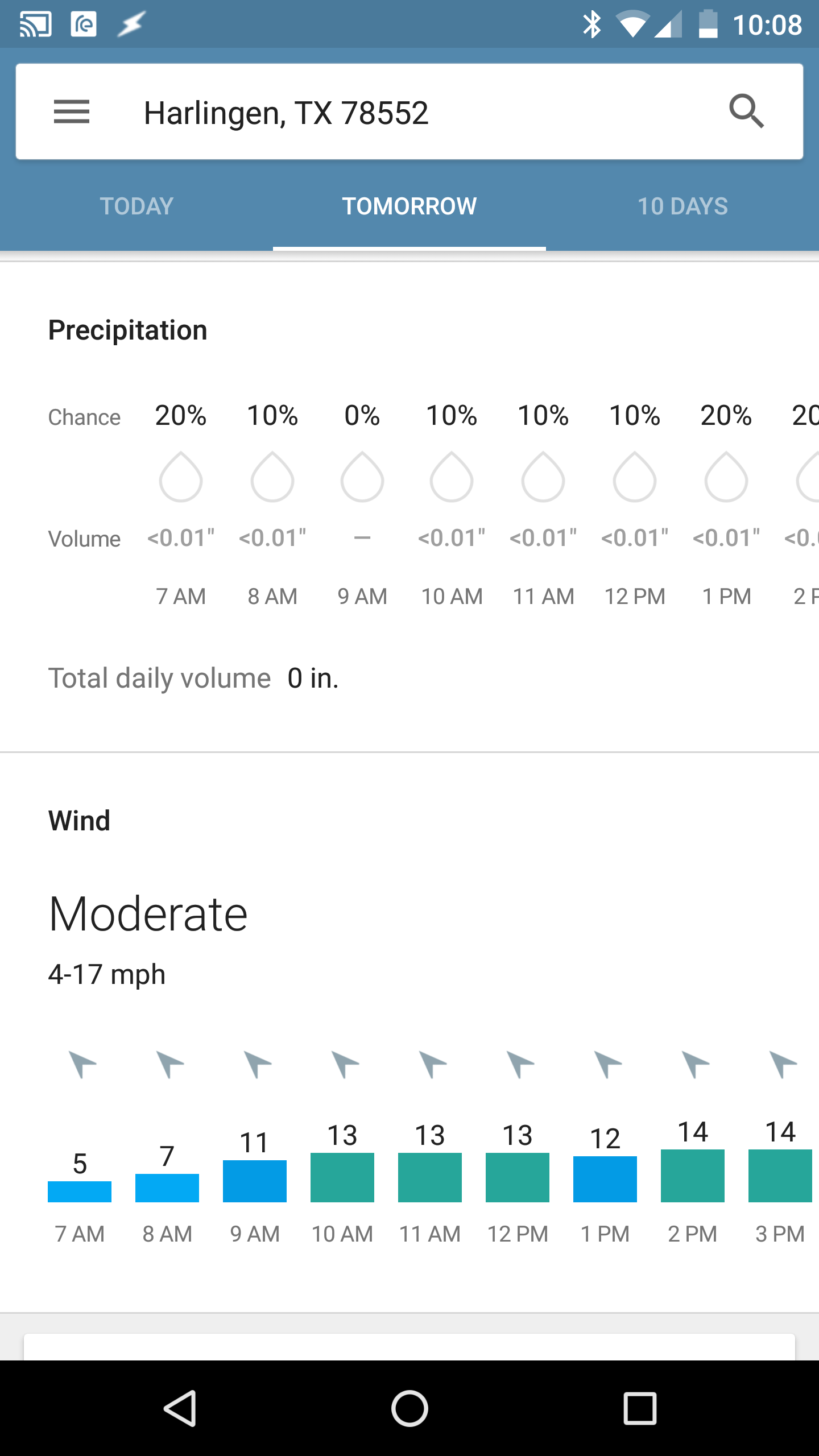Select the TOMORROW tab
This screenshot has width=819, height=1456.
[x=409, y=206]
